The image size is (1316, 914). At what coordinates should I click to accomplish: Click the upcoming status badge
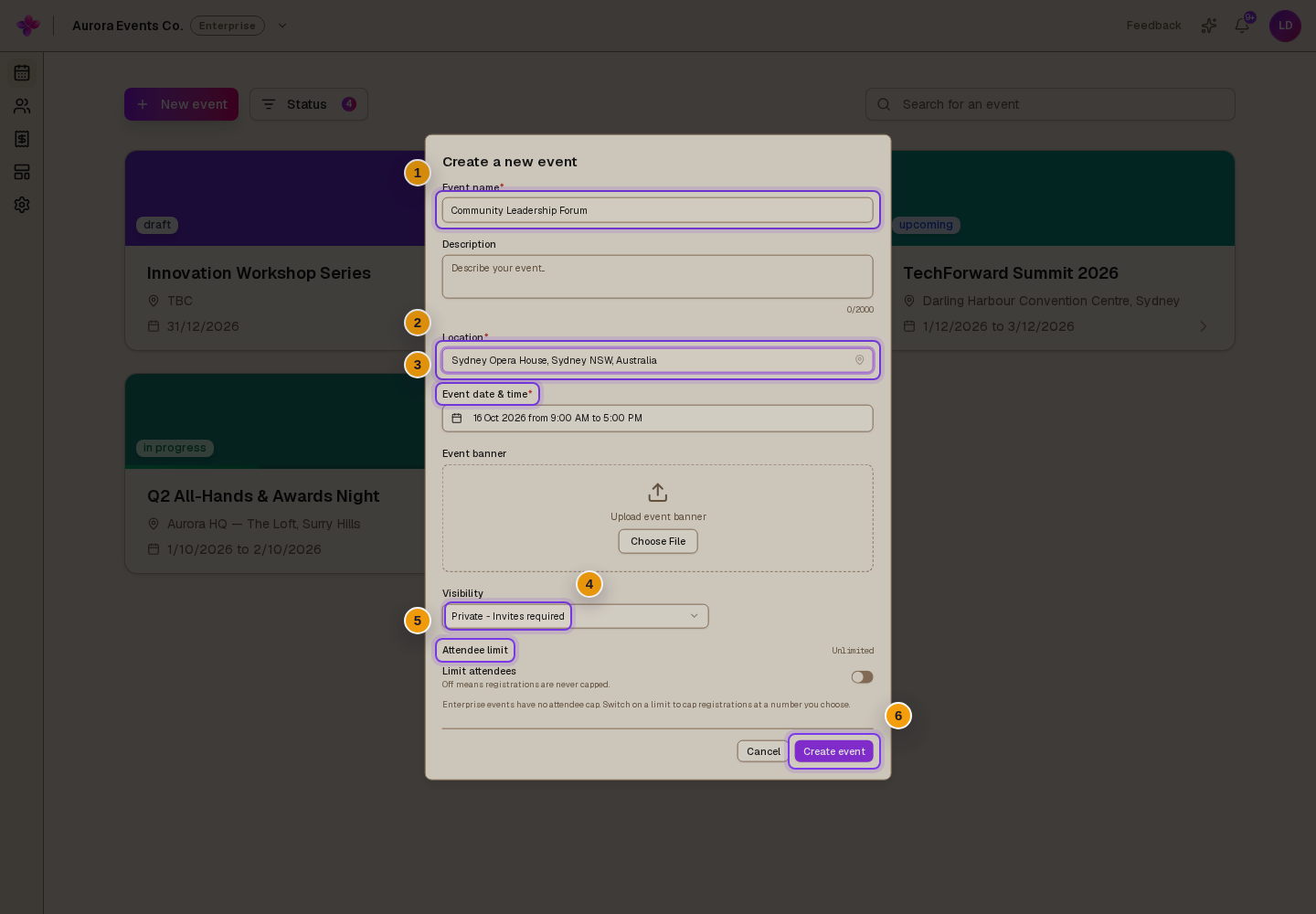tap(926, 225)
